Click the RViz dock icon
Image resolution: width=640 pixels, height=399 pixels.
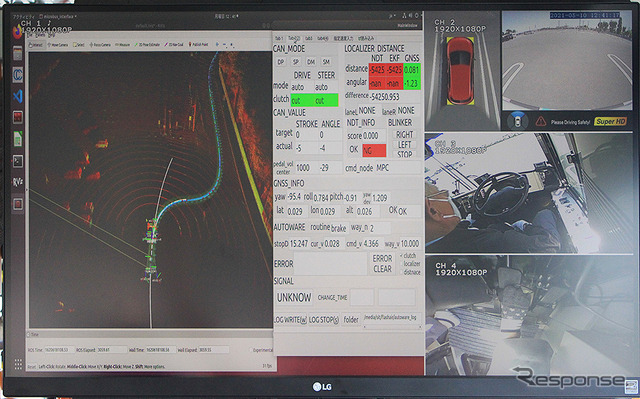pos(18,182)
